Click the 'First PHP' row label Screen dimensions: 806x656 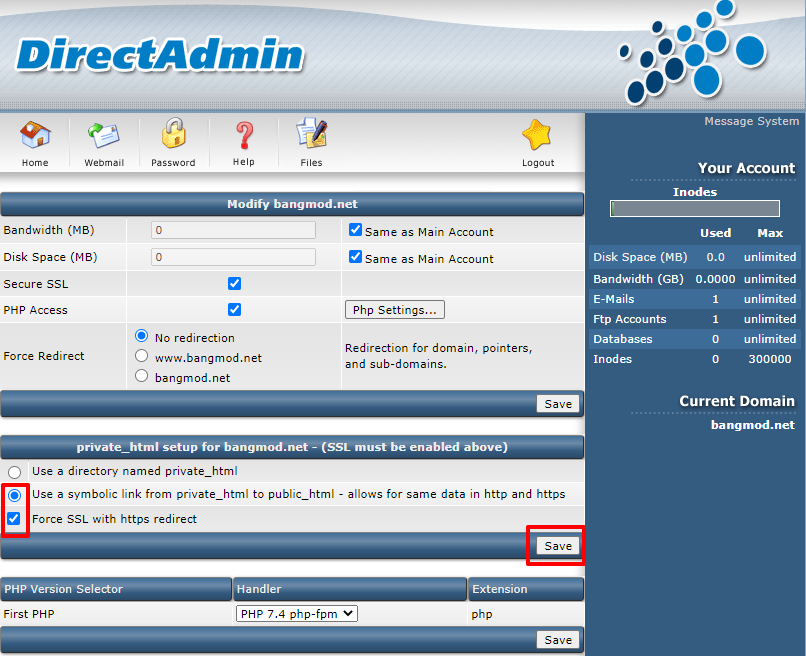tap(29, 614)
